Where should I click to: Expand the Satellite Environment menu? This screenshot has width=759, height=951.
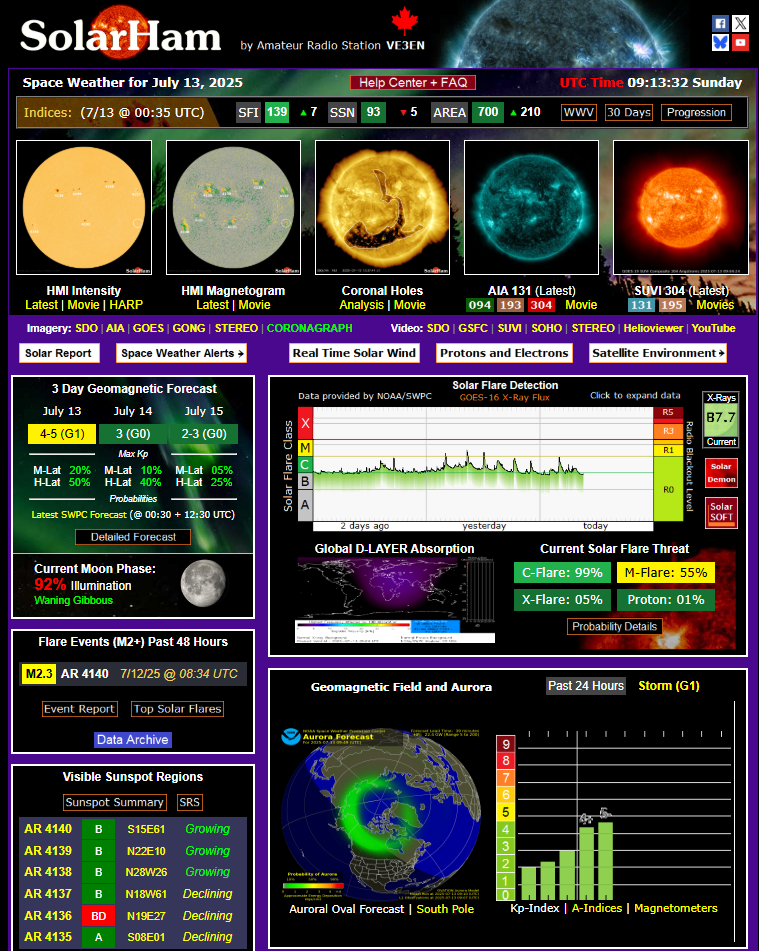pos(657,353)
